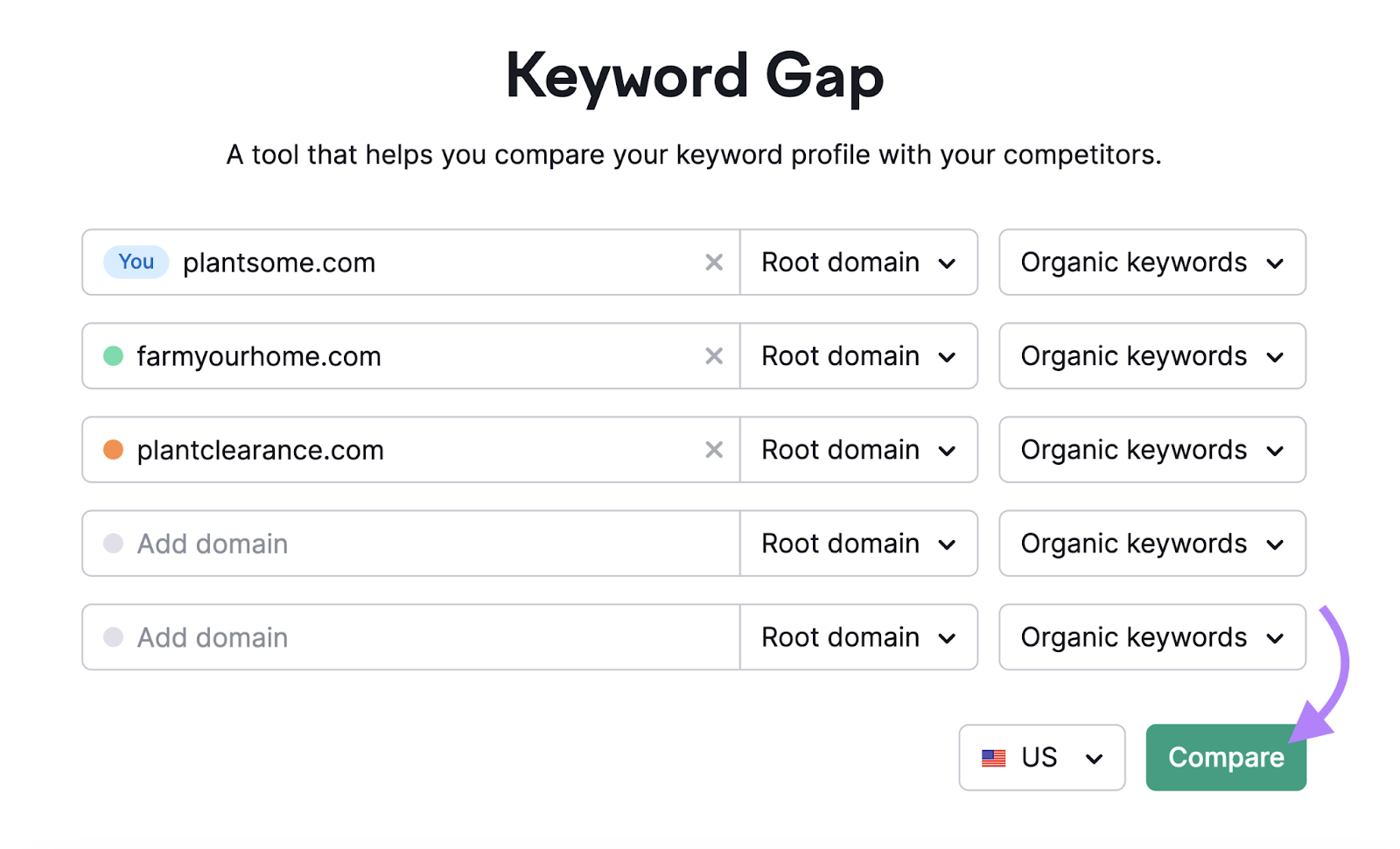Viewport: 1400px width, 849px height.
Task: Click the green dot beside farmyourhome.com
Action: tap(113, 356)
